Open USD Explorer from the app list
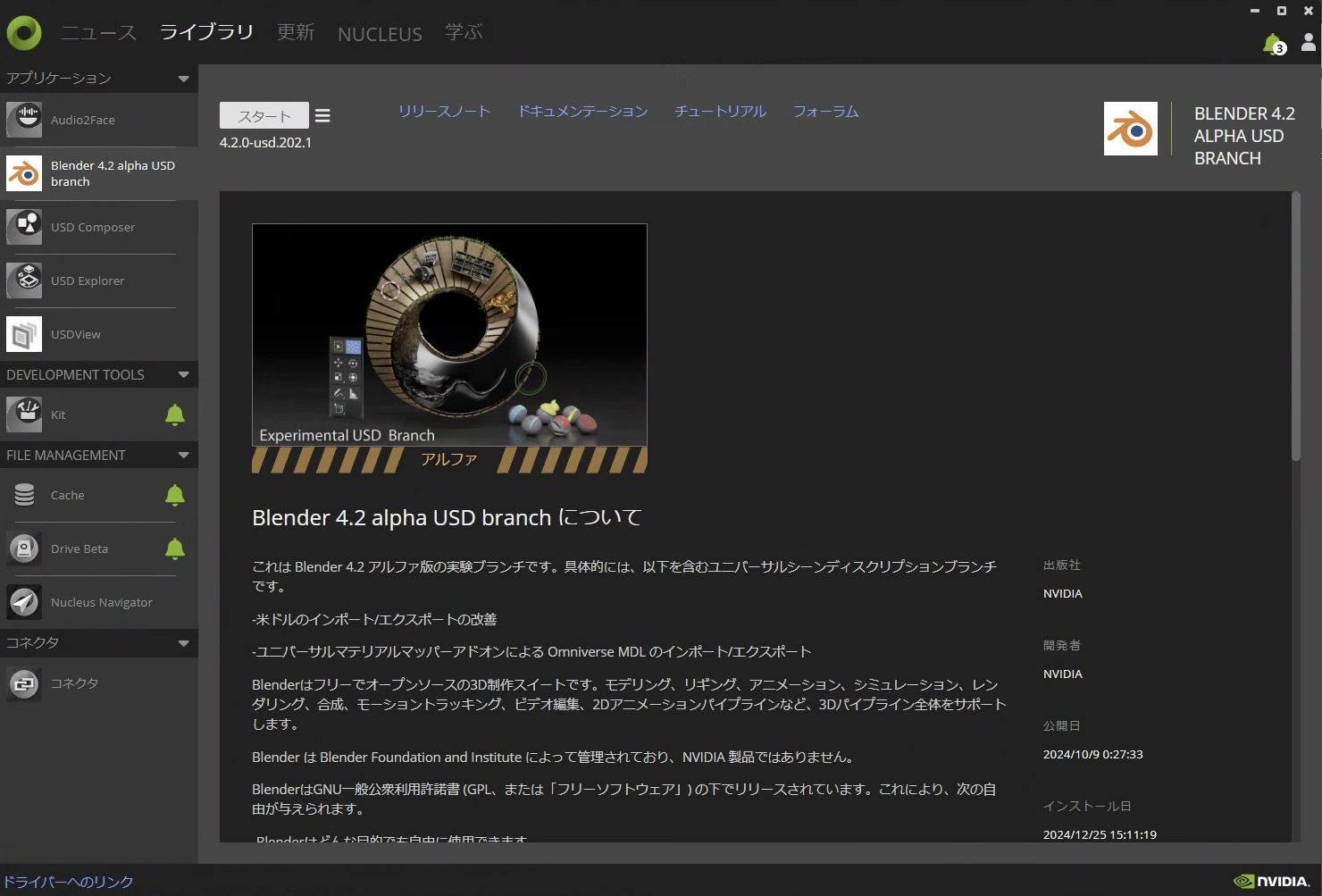This screenshot has height=896, width=1322. pyautogui.click(x=24, y=280)
